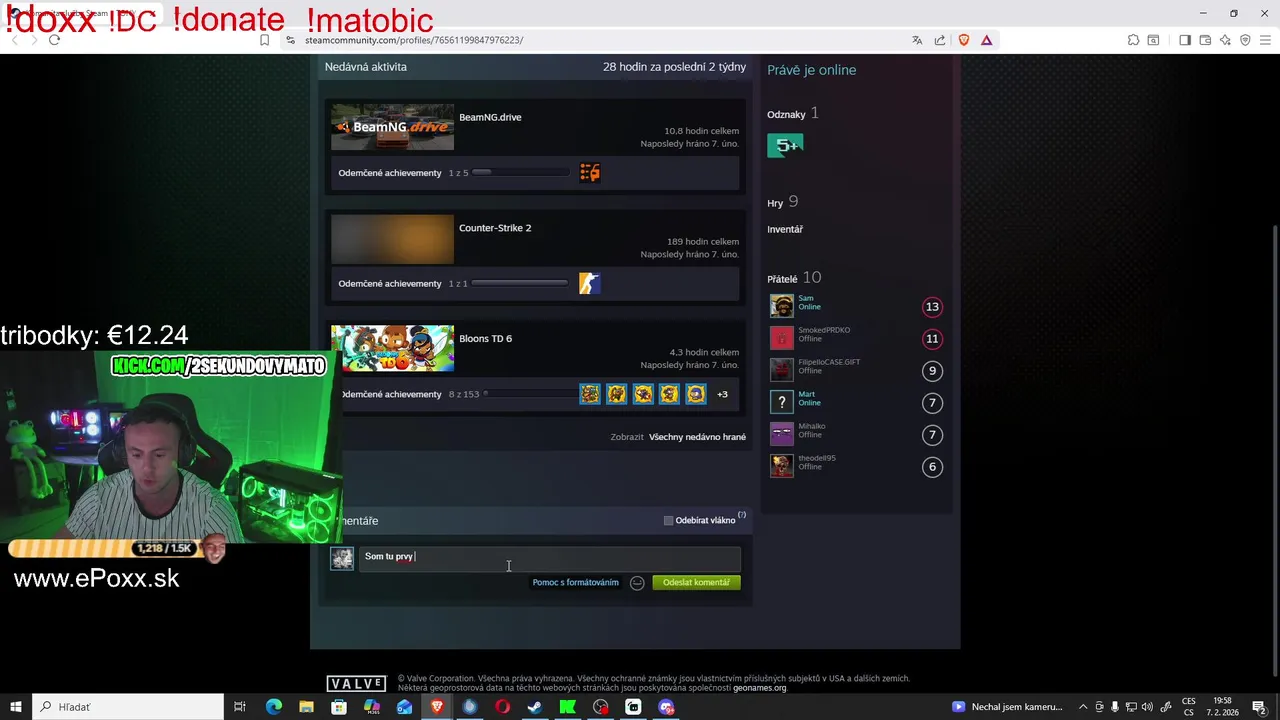Screen dimensions: 1280x720
Task: Click the comment text box
Action: click(550, 558)
